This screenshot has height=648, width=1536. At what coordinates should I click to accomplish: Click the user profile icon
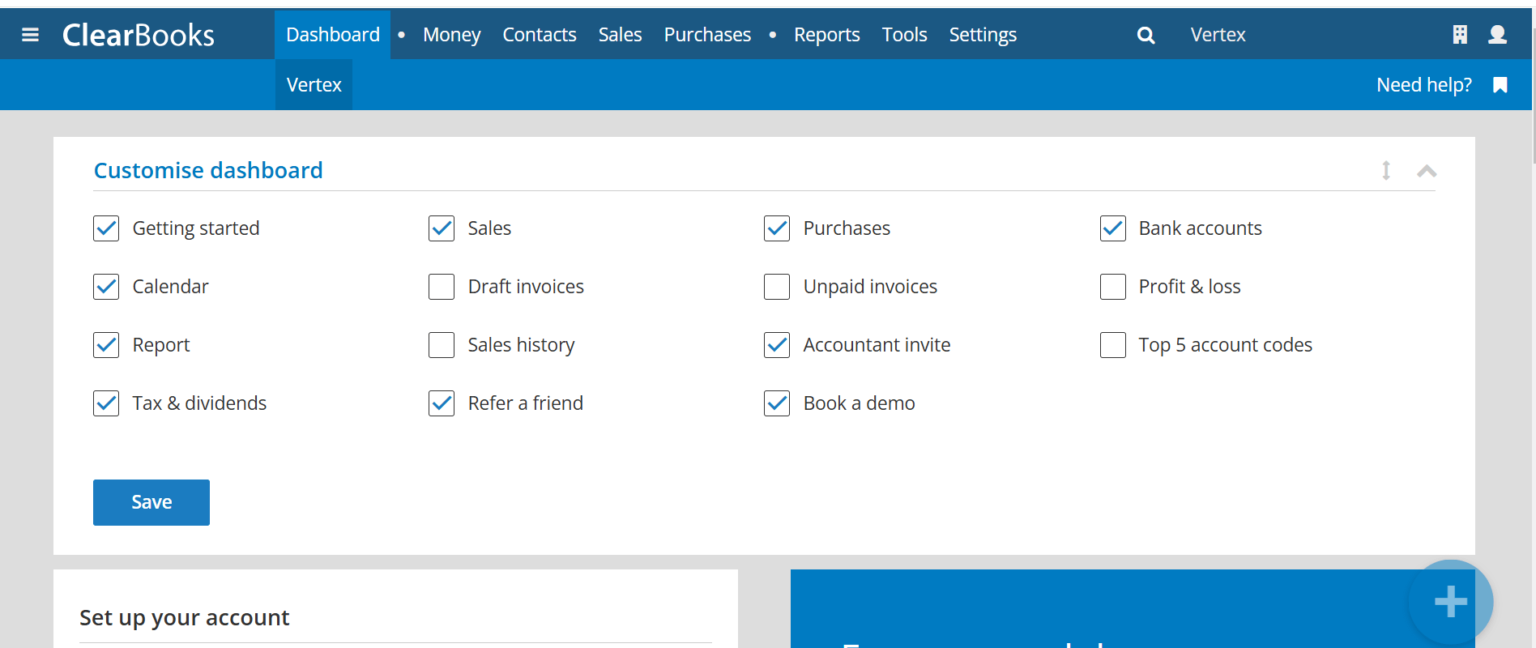(1497, 33)
